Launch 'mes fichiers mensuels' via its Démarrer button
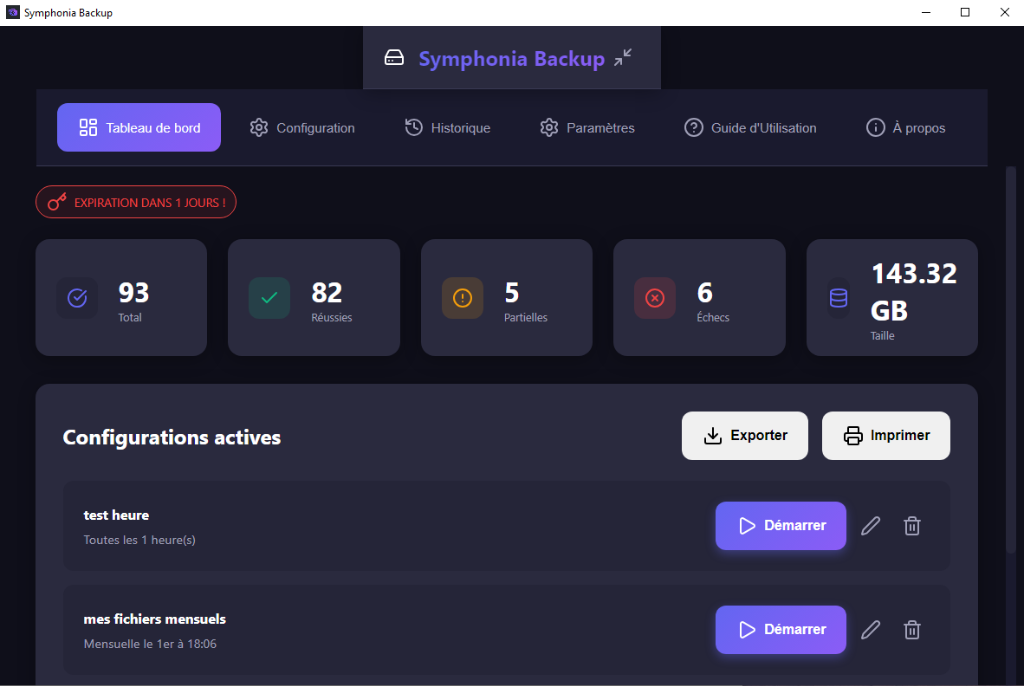 tap(780, 629)
